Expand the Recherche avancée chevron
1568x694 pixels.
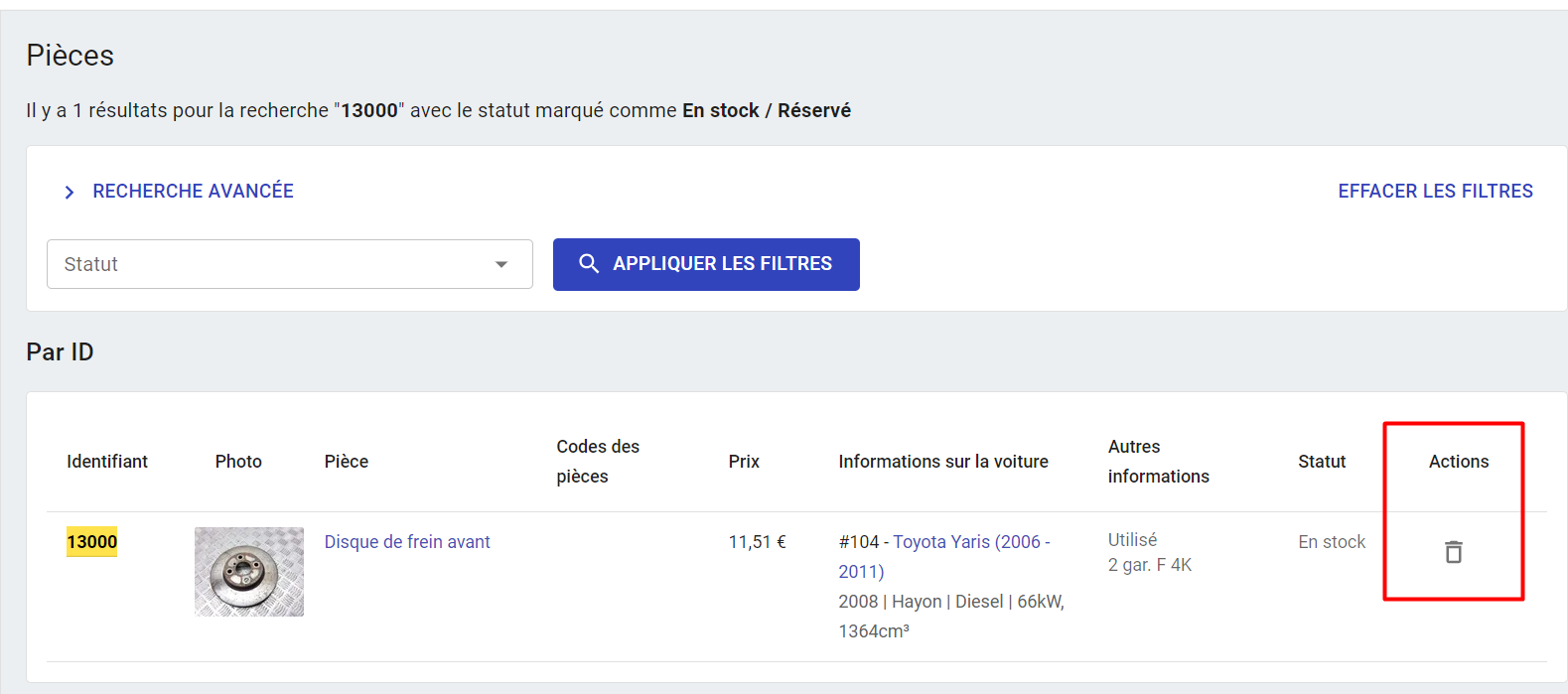(x=70, y=192)
